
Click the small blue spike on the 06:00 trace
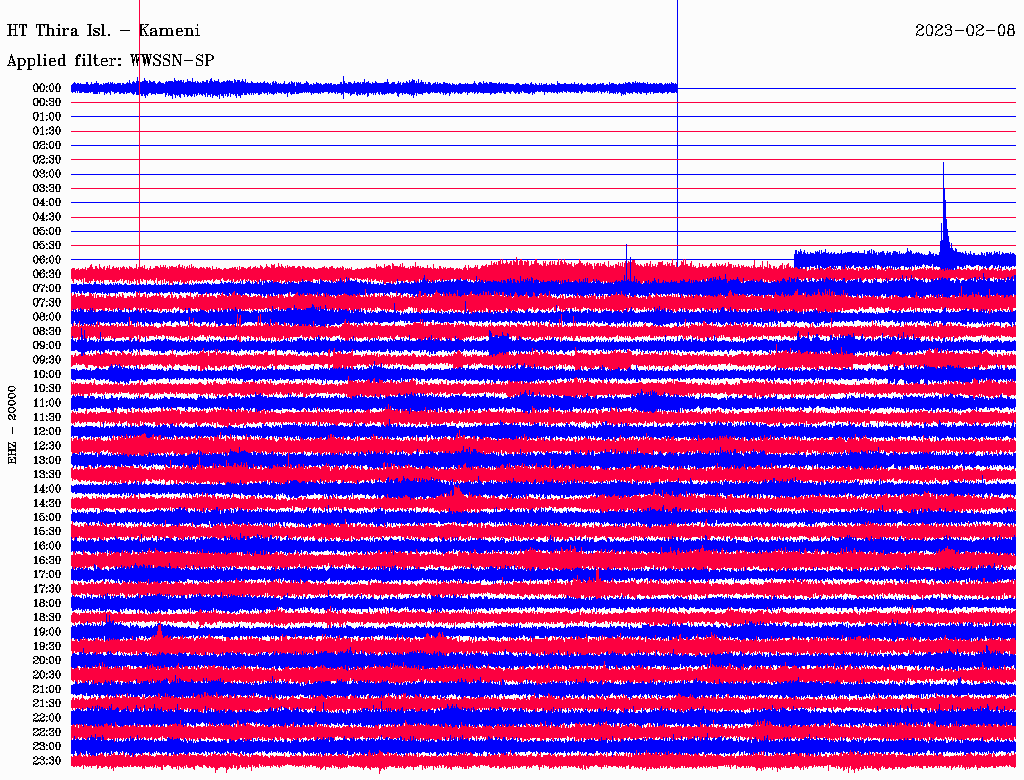(x=627, y=250)
